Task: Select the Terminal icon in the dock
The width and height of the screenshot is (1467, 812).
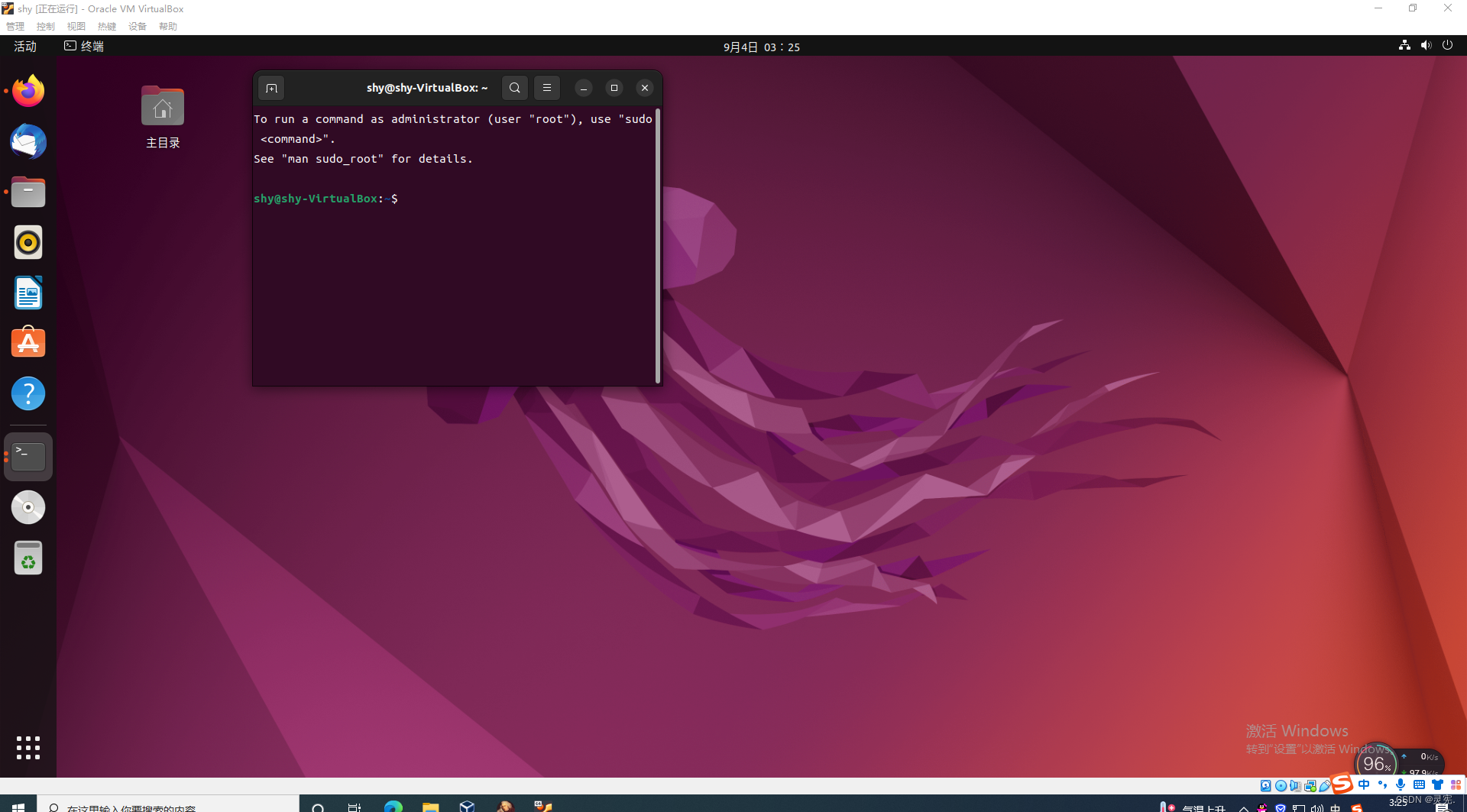Action: (28, 457)
